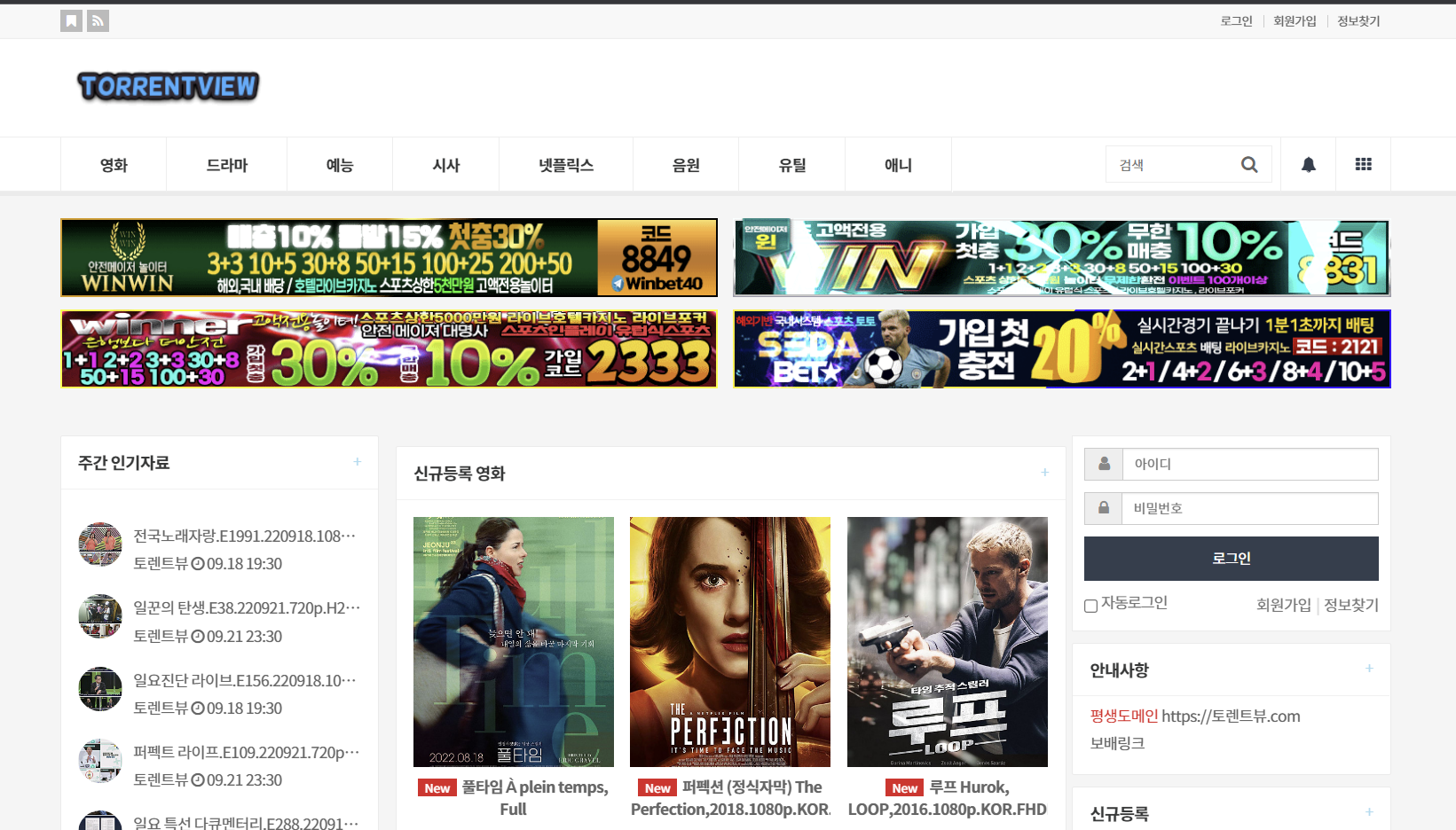Click avatar beside 일꾼의 탄생 post
Screen dimensions: 1456x830
tap(100, 616)
